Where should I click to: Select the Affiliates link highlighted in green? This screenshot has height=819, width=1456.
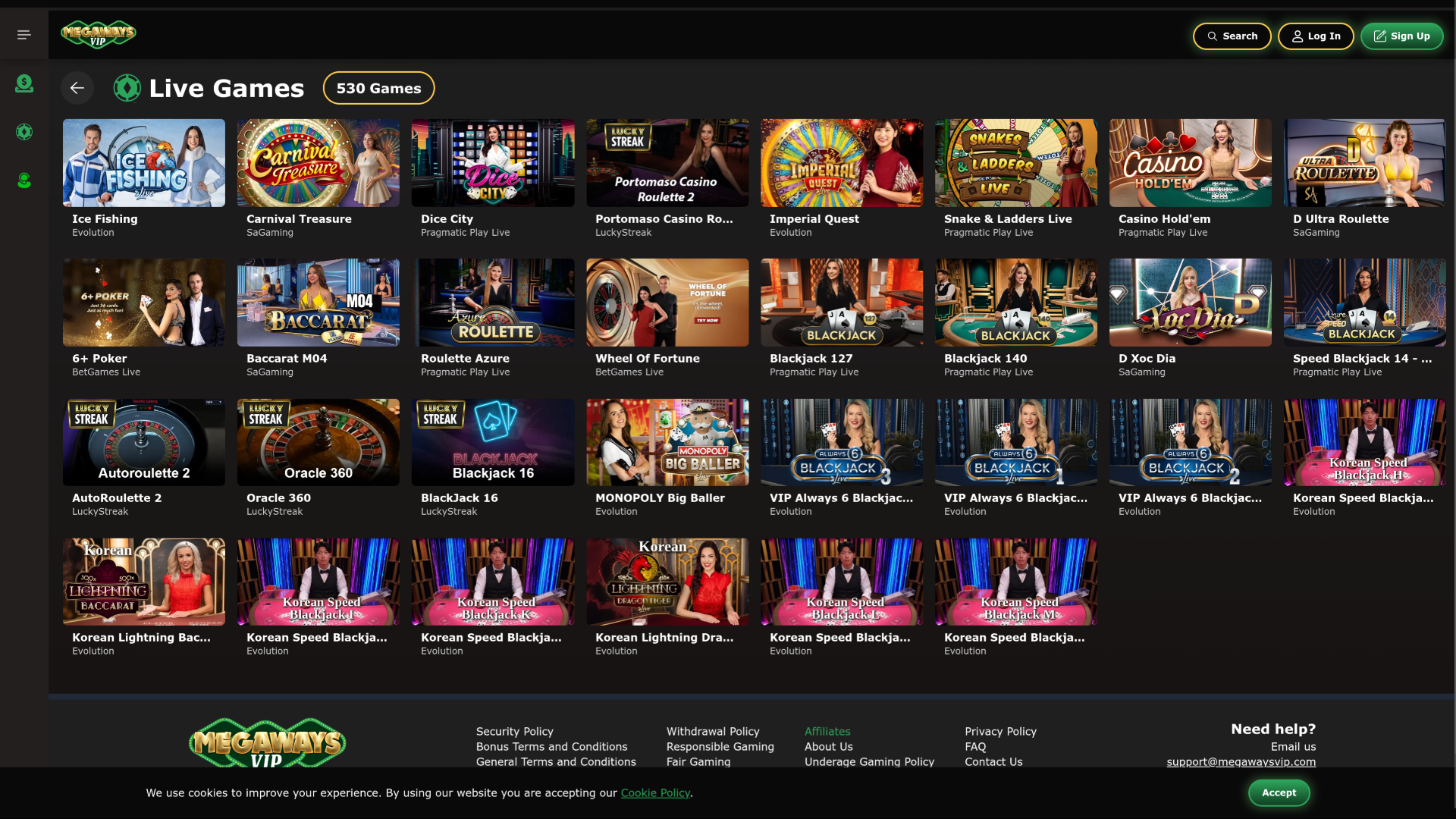pyautogui.click(x=827, y=731)
